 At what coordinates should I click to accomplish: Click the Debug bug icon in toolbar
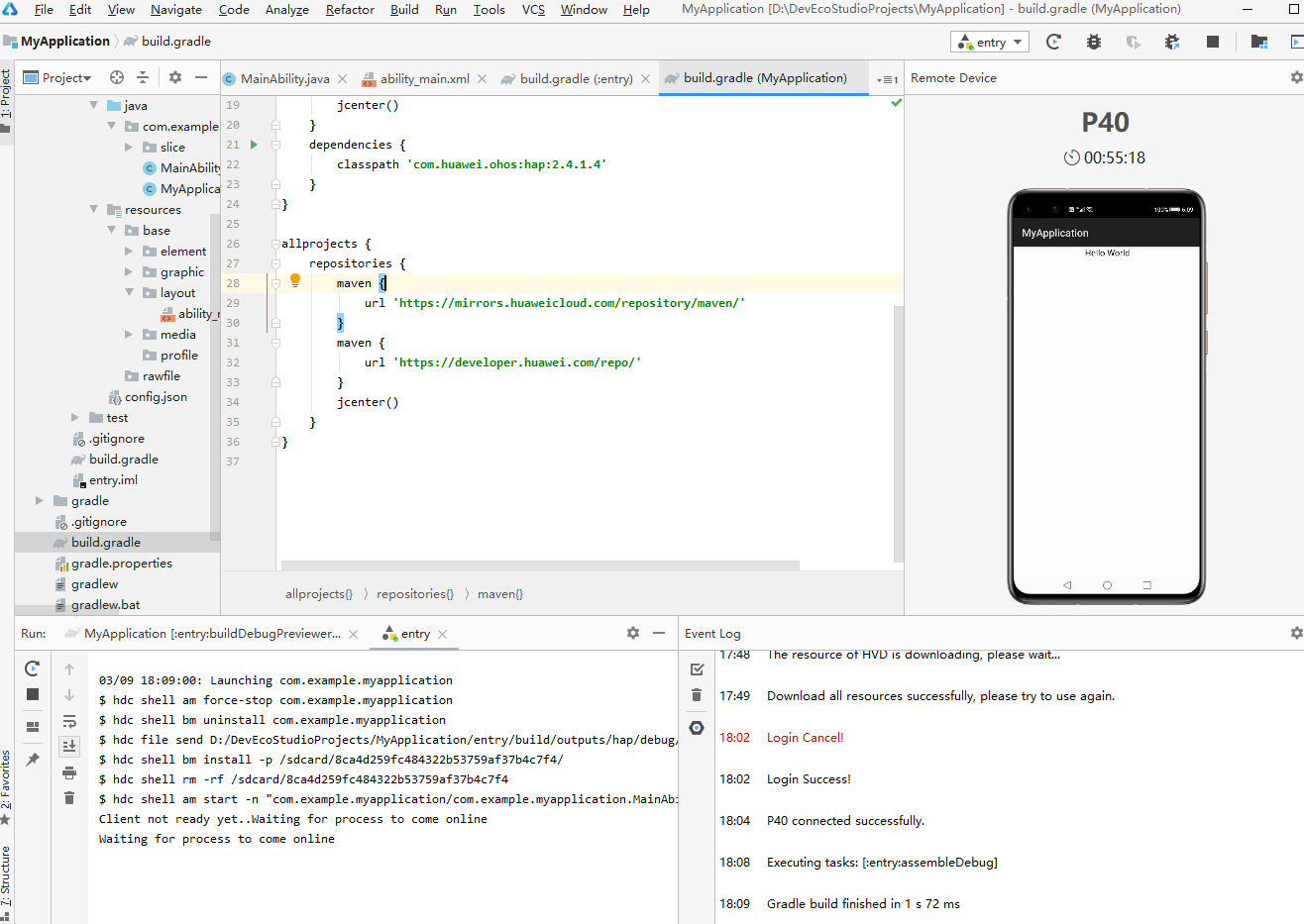click(1094, 42)
